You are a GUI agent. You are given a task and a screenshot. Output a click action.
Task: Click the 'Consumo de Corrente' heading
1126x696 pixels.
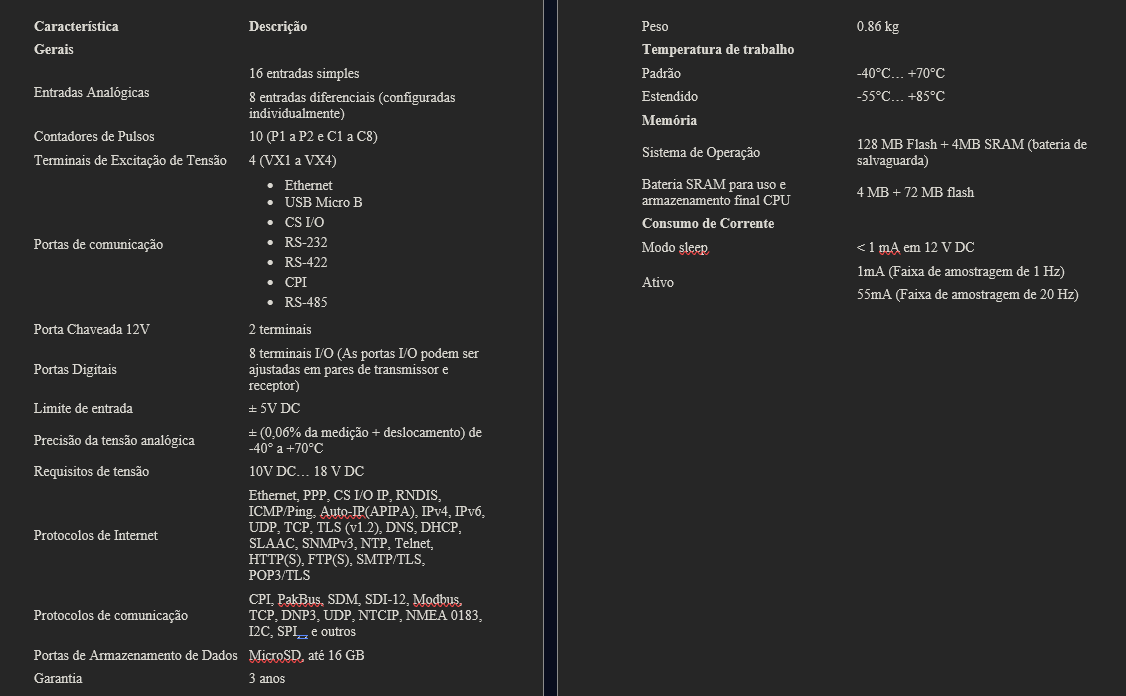click(x=707, y=223)
